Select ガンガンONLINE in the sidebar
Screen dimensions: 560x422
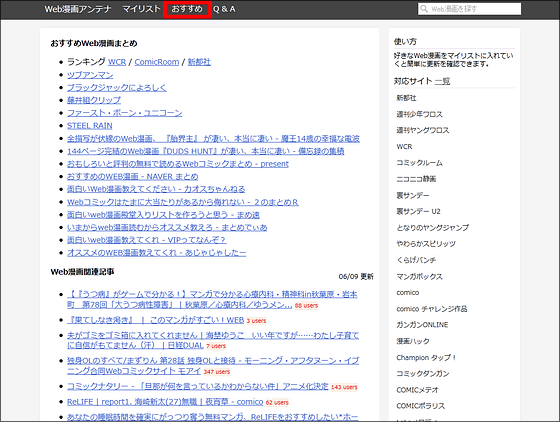click(422, 325)
